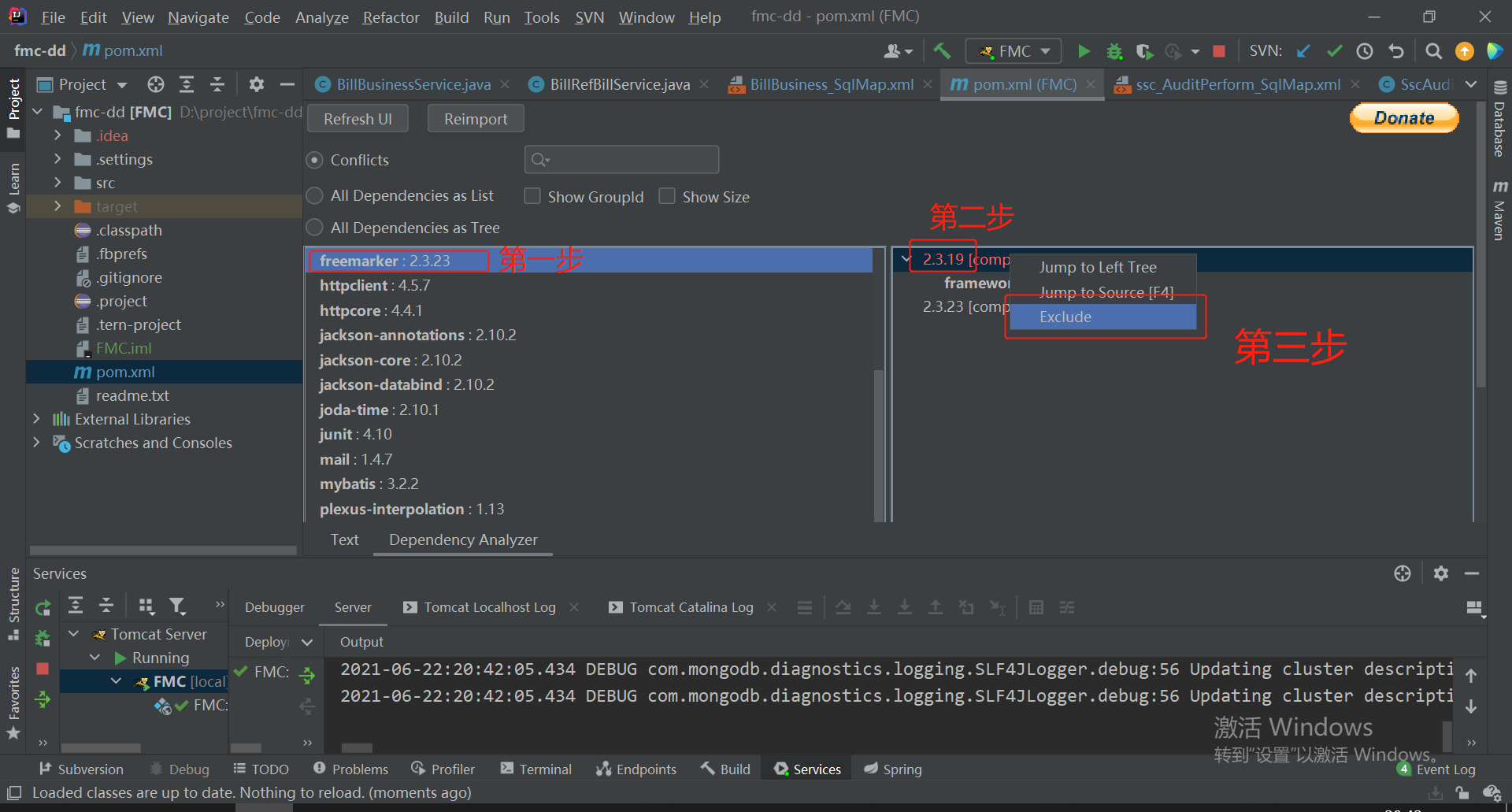
Task: Hide the Project tool window
Action: pos(287,84)
